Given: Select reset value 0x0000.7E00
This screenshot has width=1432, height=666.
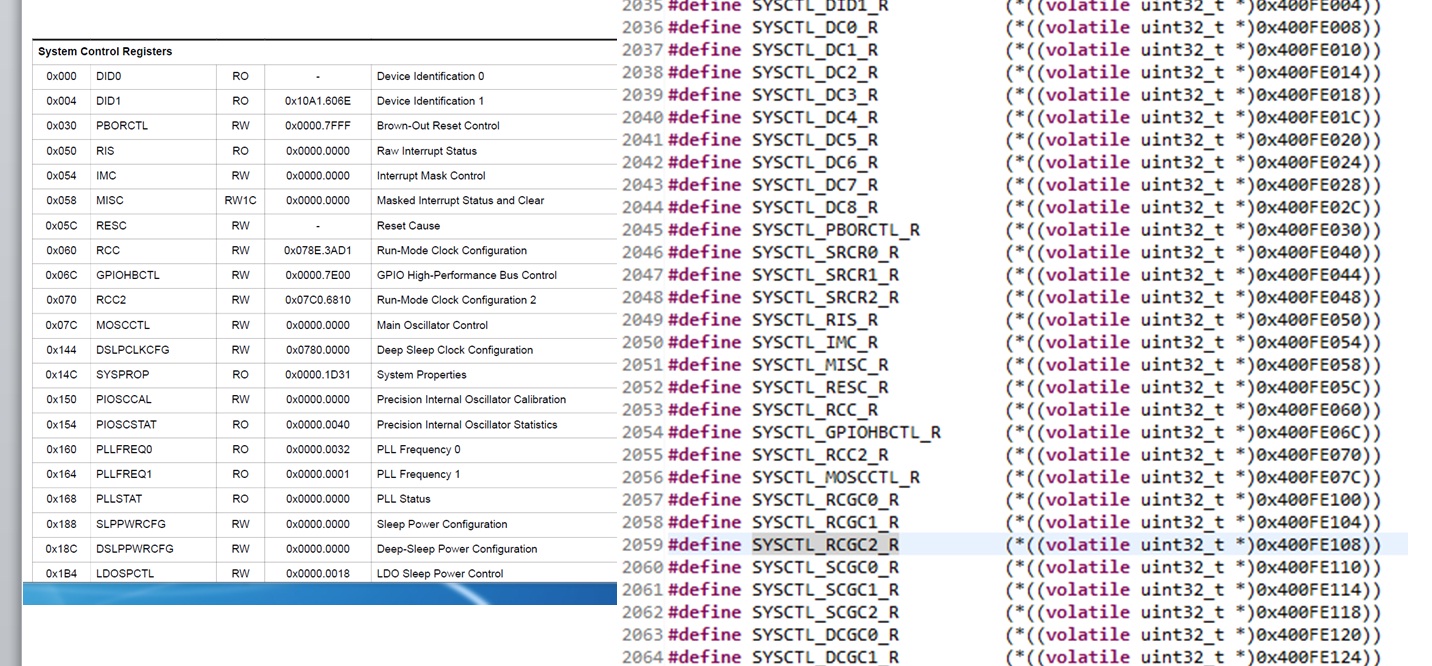Looking at the screenshot, I should tap(318, 275).
